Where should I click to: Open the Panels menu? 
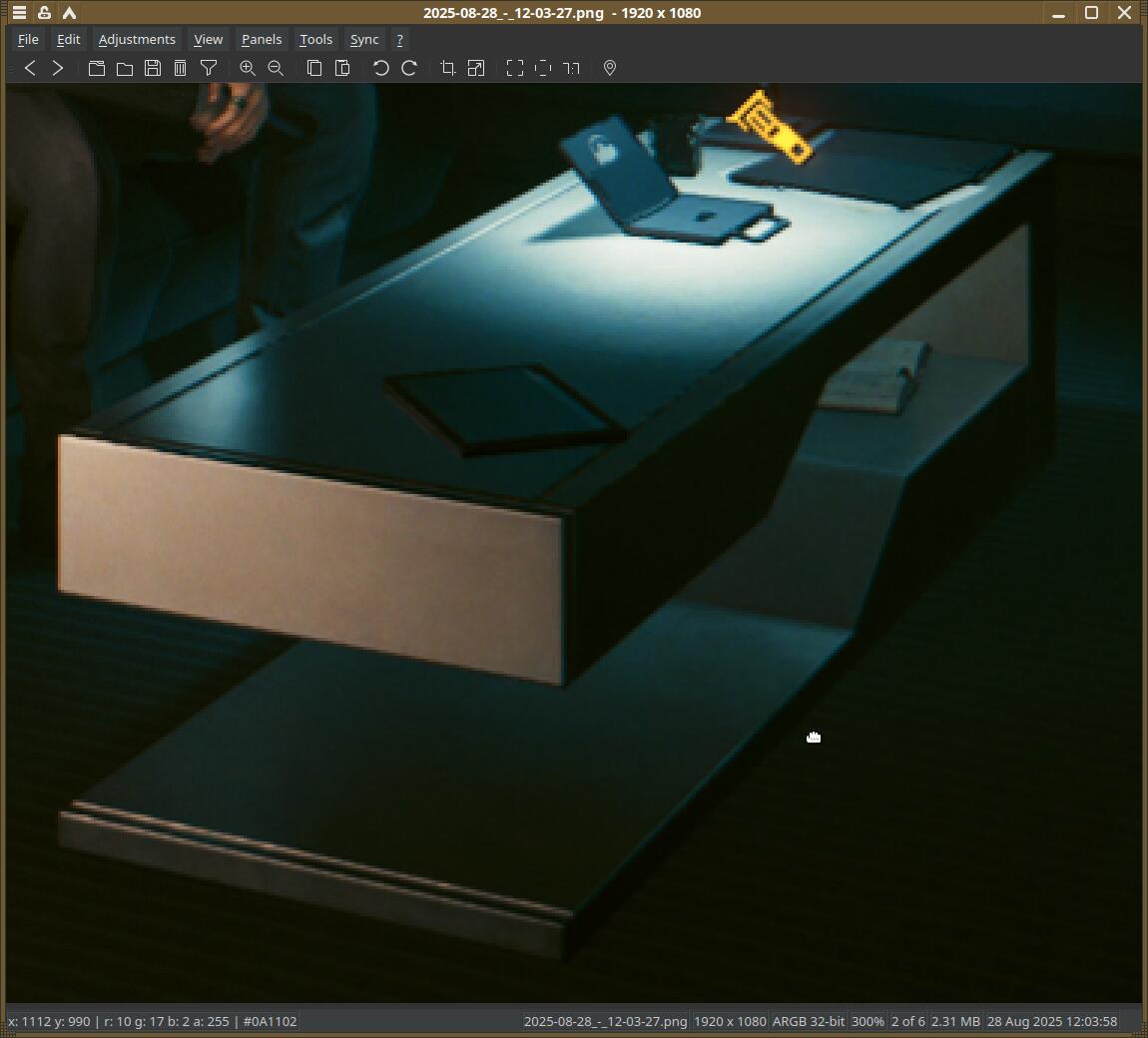[x=262, y=40]
